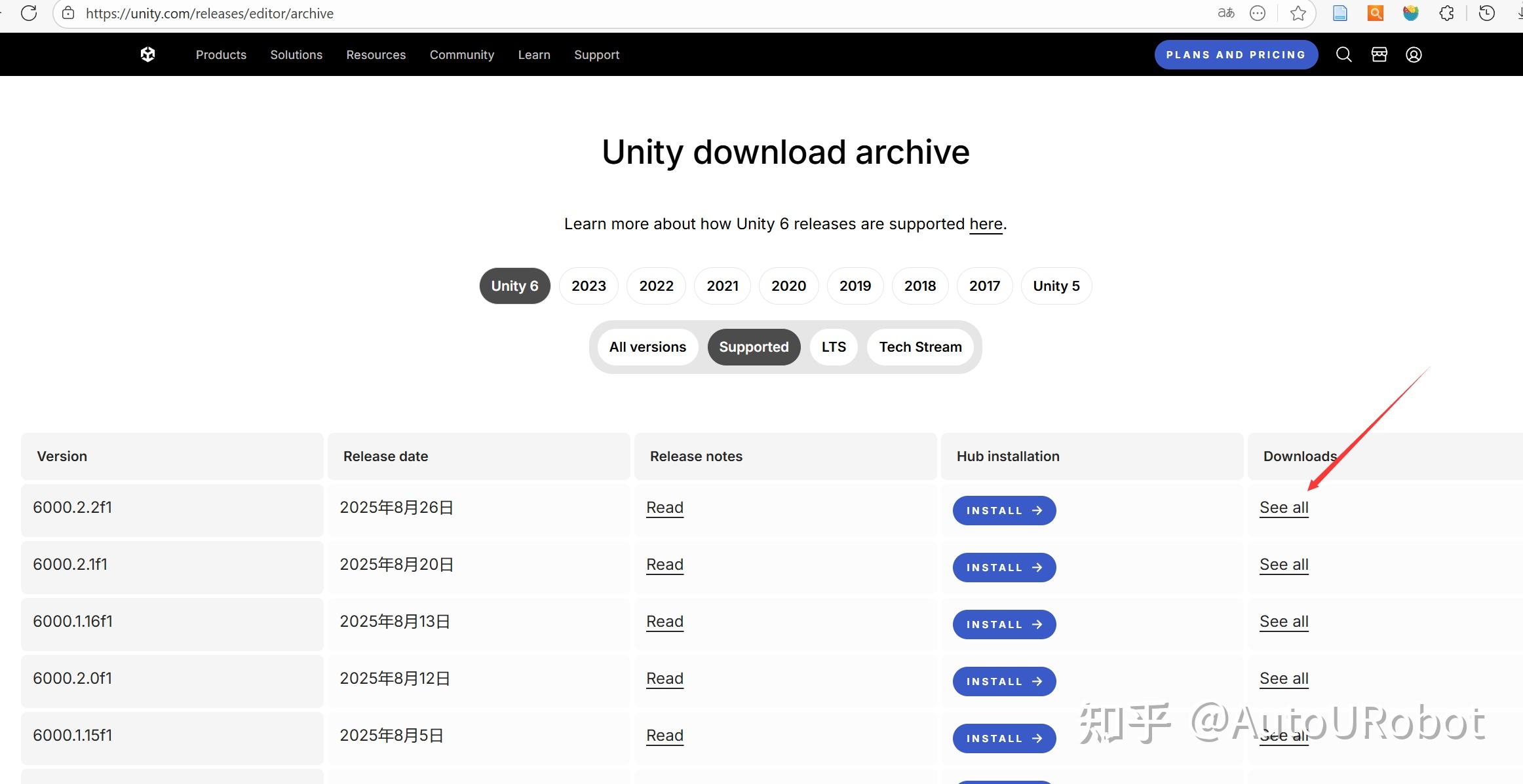Add page to favorites star icon
Screen dimensions: 1523x784
(1298, 13)
